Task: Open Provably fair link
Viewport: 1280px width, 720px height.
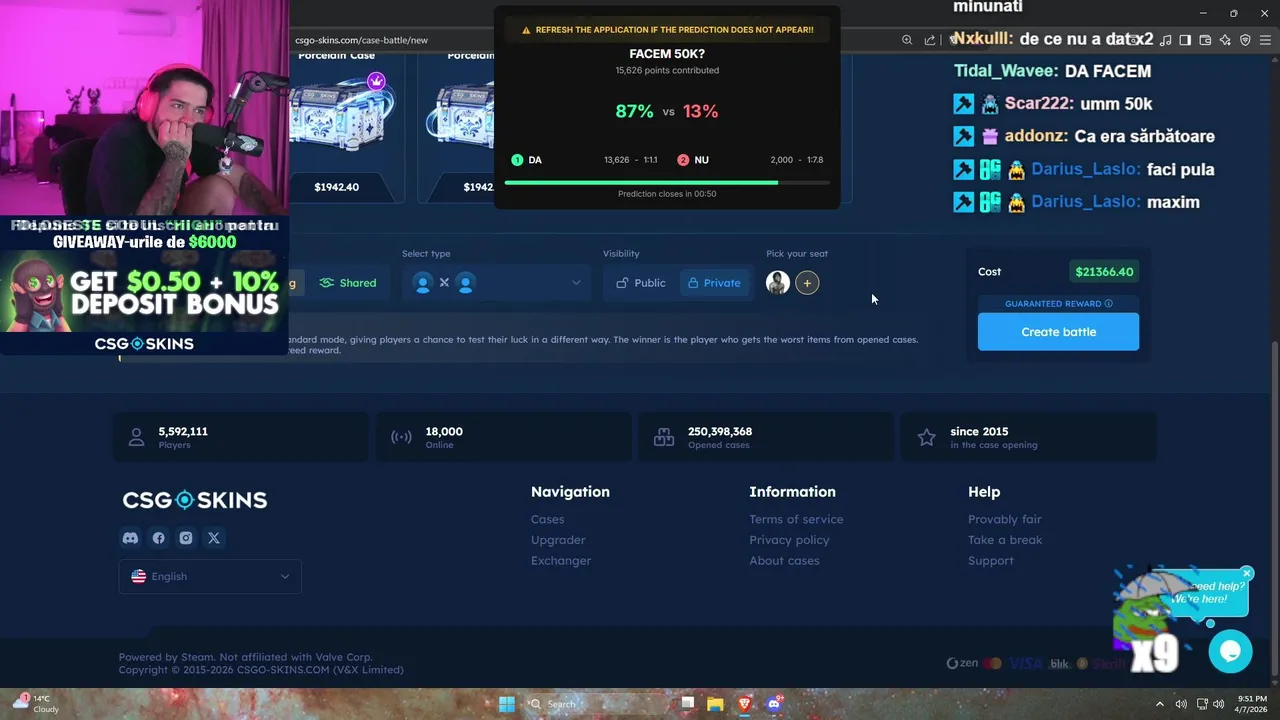Action: [x=1004, y=519]
